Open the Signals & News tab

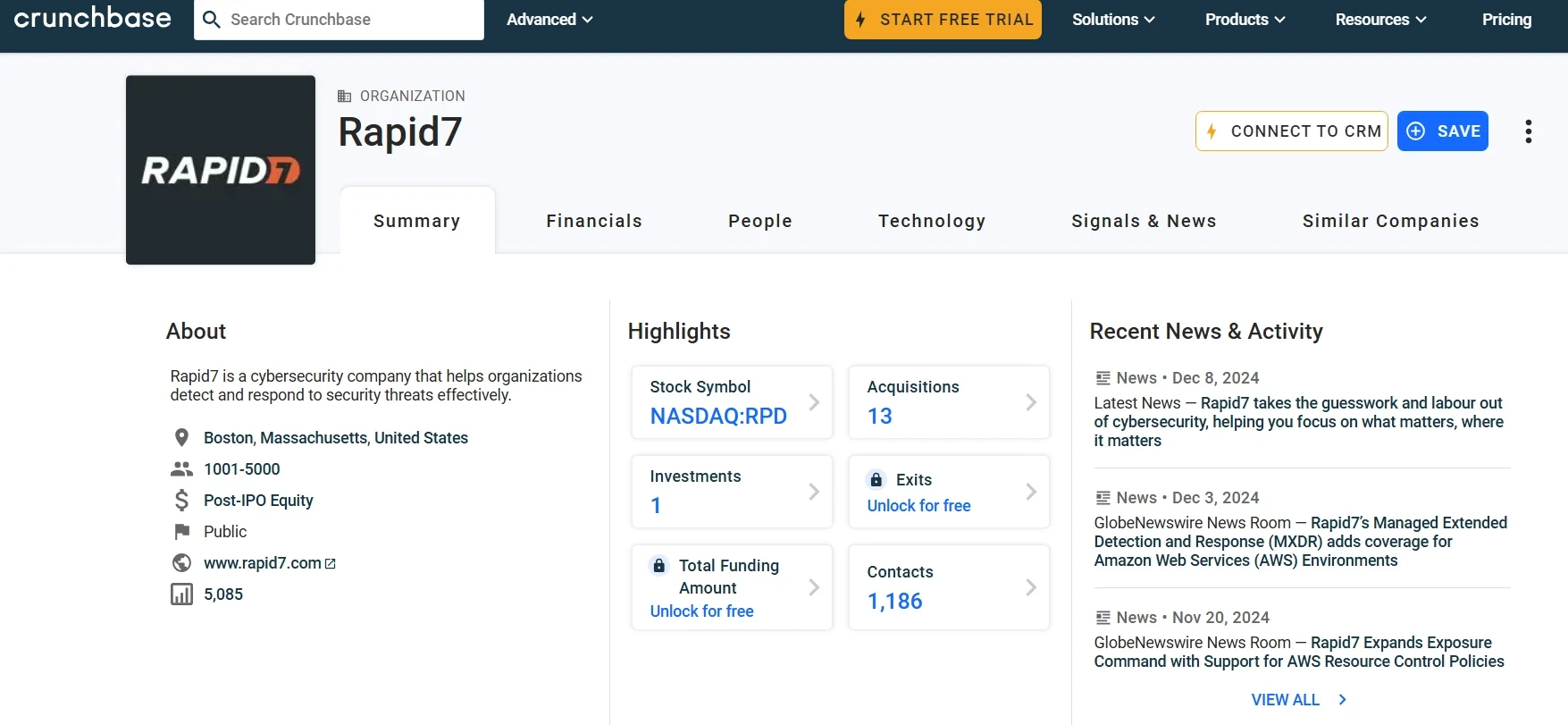coord(1144,221)
